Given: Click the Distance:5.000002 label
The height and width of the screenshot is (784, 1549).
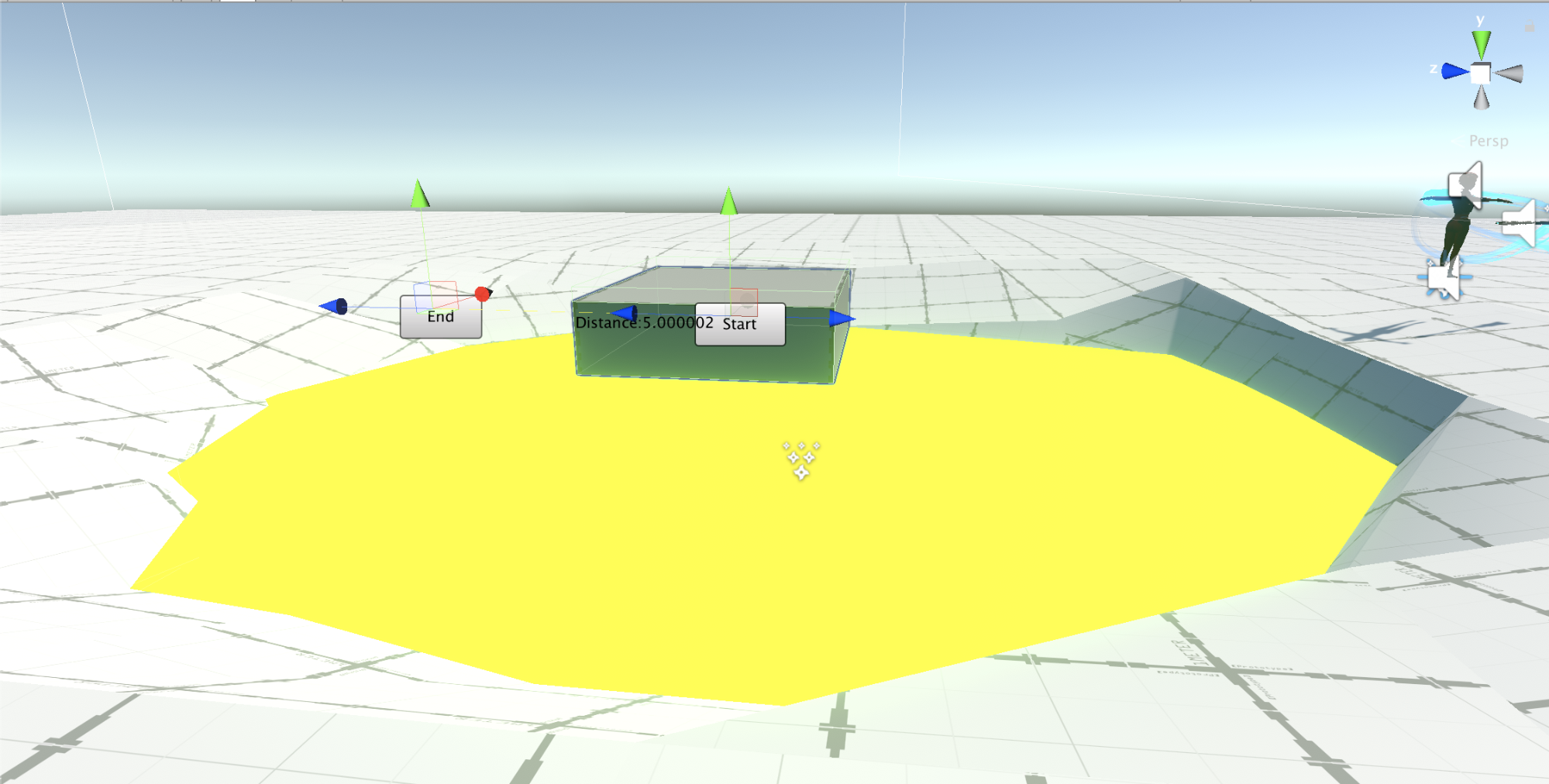Looking at the screenshot, I should click(x=644, y=323).
